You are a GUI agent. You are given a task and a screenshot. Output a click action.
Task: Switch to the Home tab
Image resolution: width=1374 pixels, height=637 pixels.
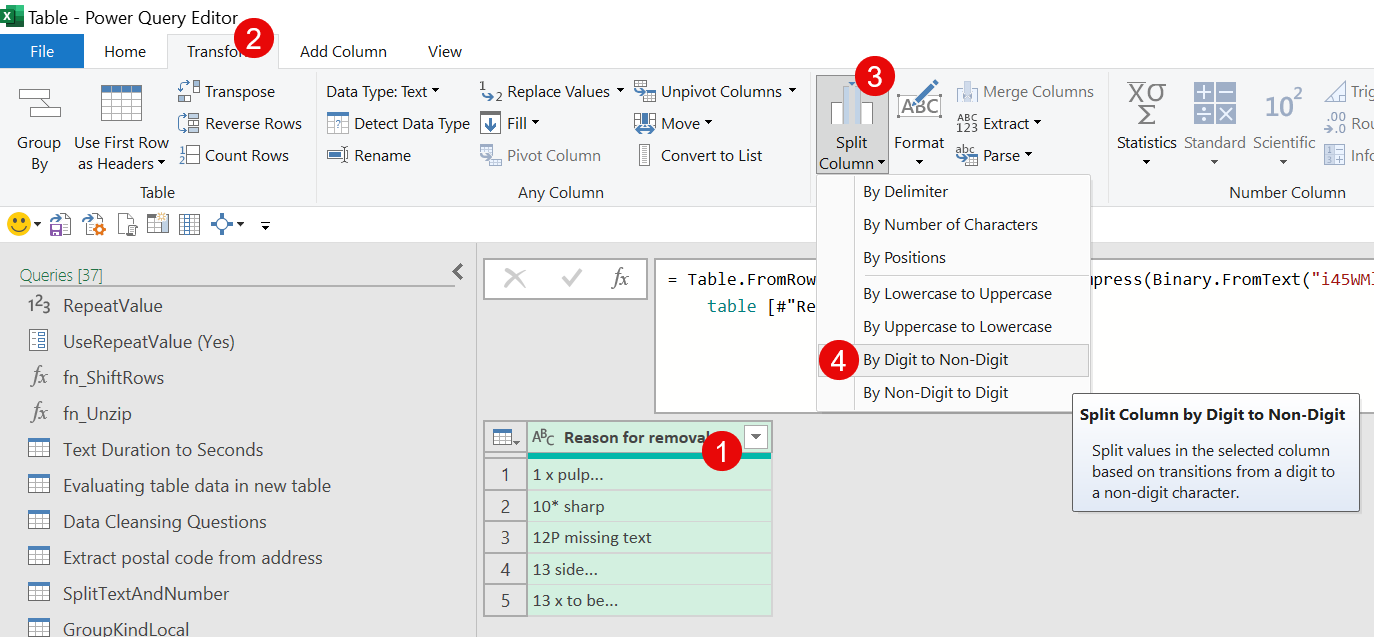tap(125, 51)
